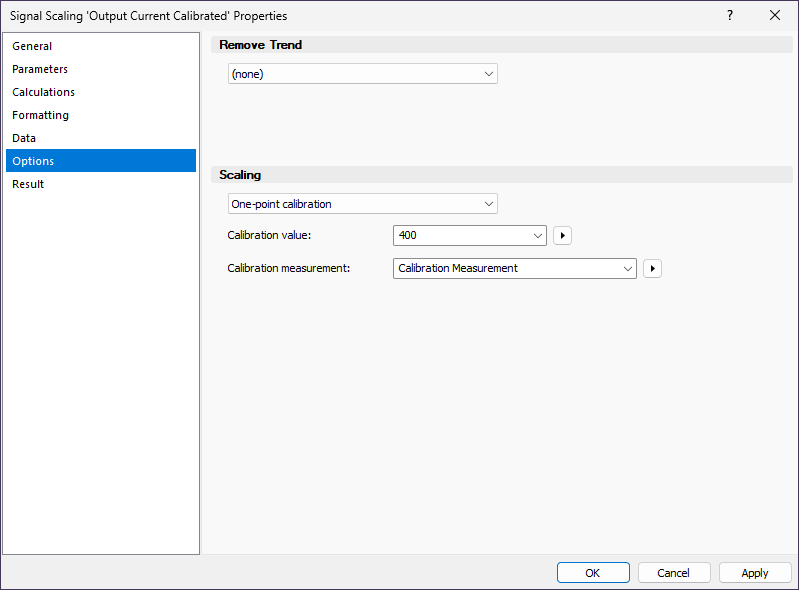Show the Data page

24,138
